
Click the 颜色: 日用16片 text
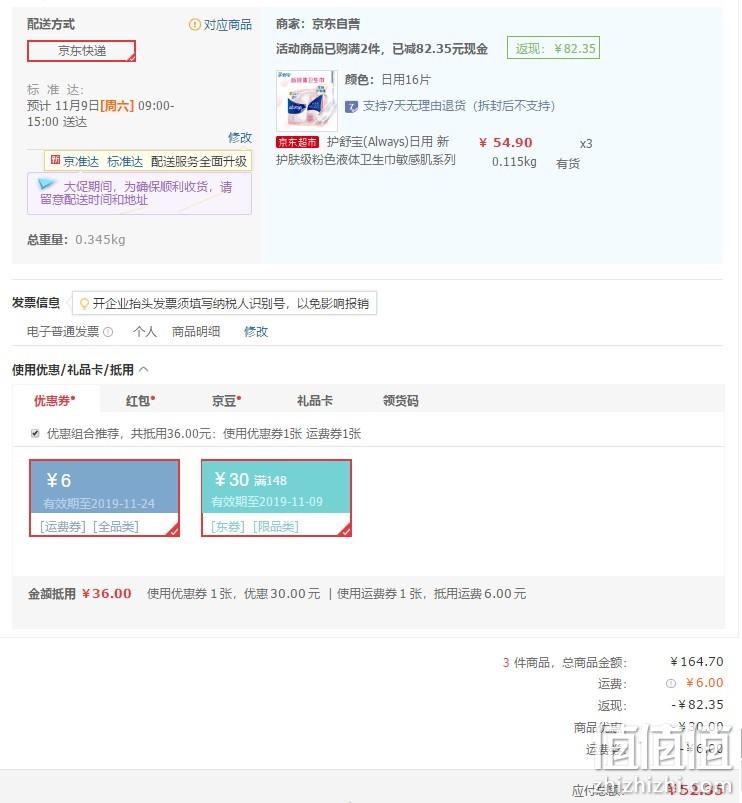click(388, 79)
